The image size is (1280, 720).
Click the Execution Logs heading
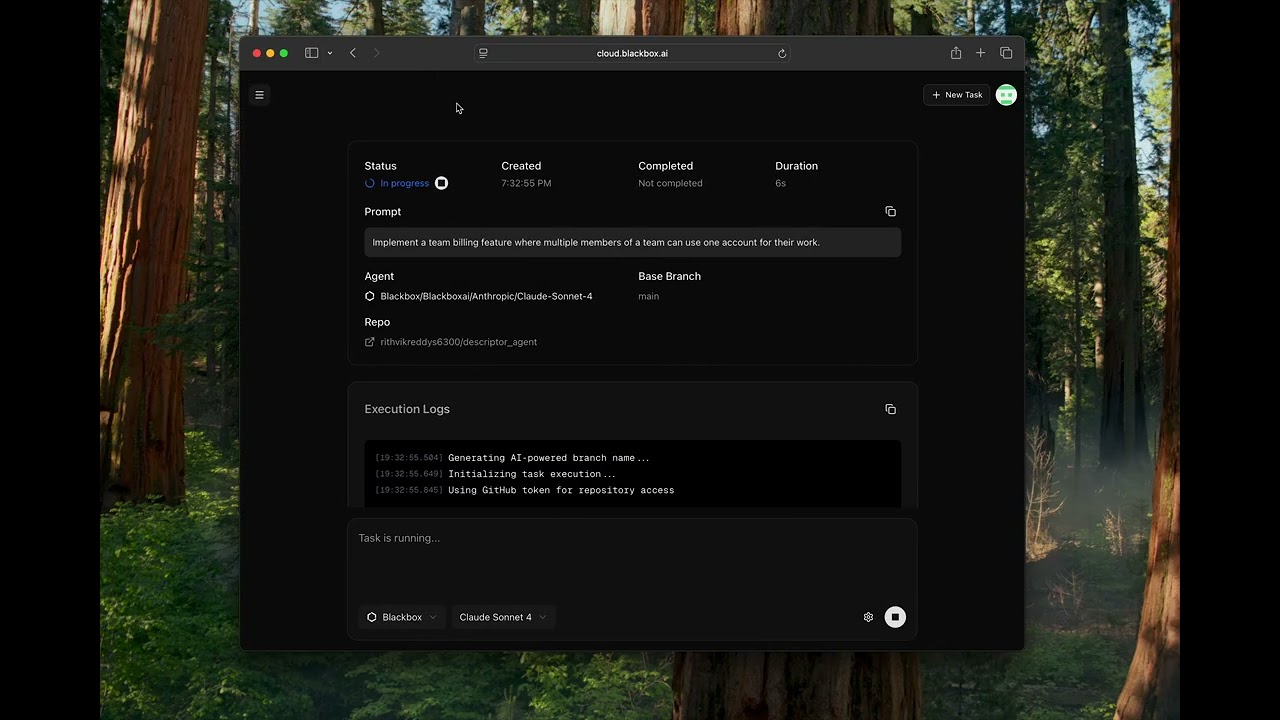tap(407, 409)
